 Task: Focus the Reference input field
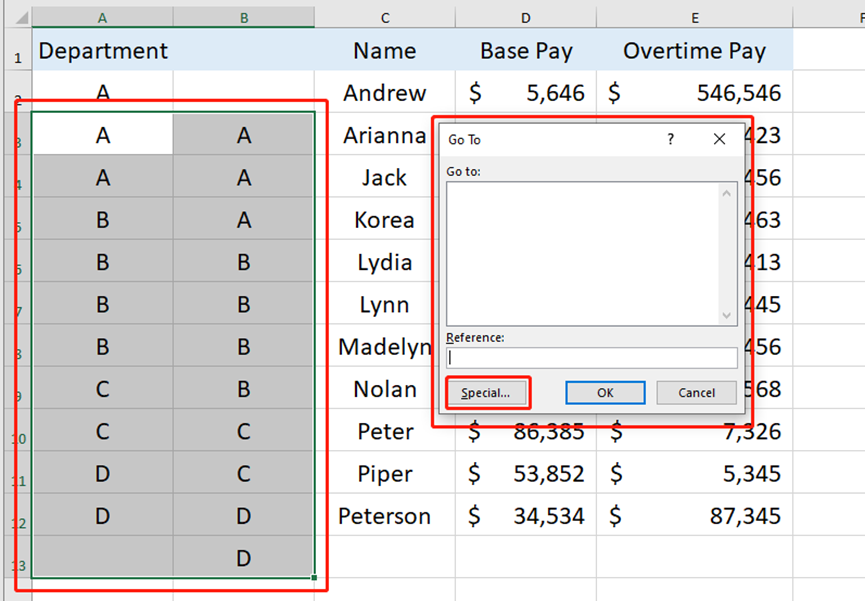click(x=591, y=358)
